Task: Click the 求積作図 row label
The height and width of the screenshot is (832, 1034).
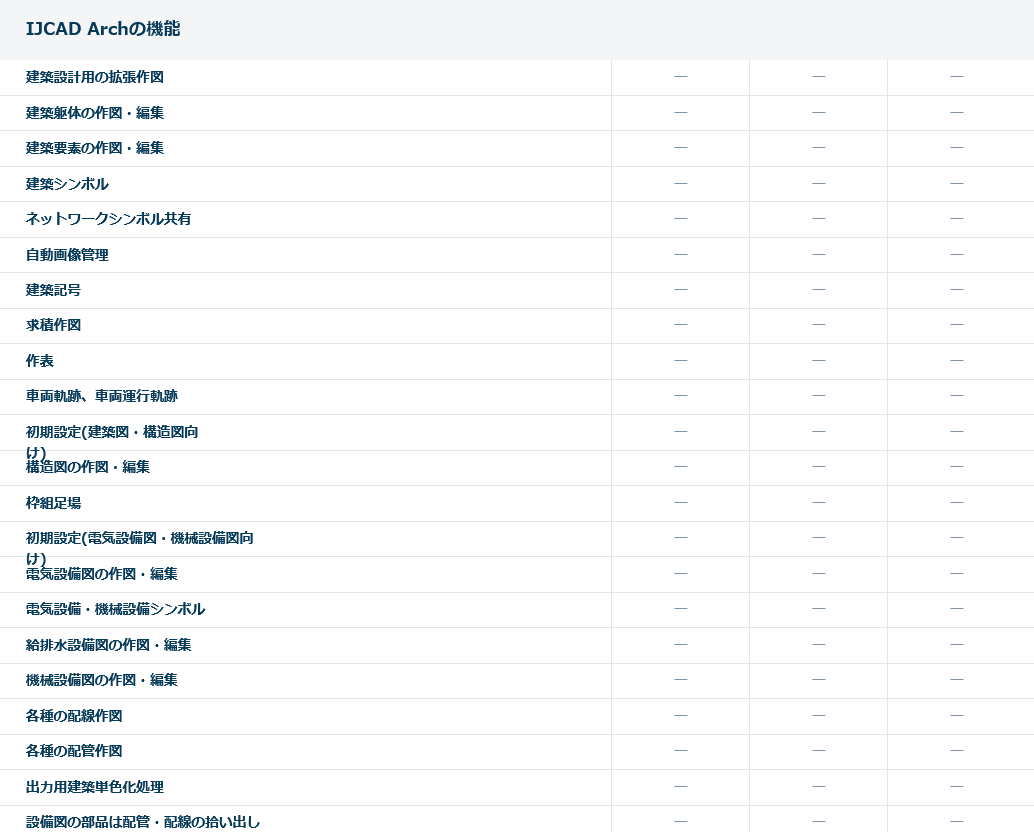Action: click(53, 325)
